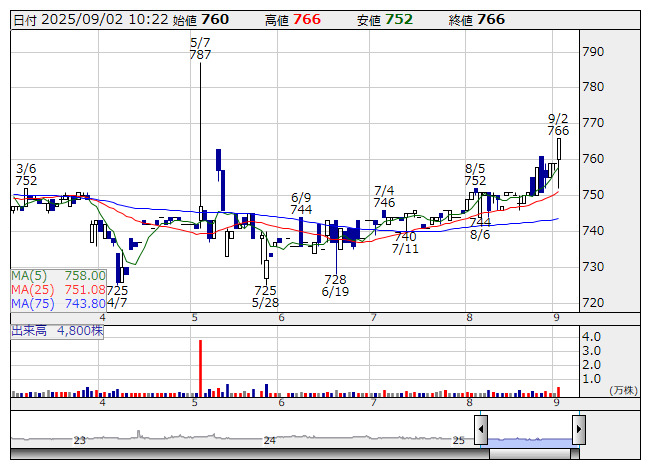Click the tall red volume spike bar
Viewport: 653px width, 470px height.
(x=201, y=368)
